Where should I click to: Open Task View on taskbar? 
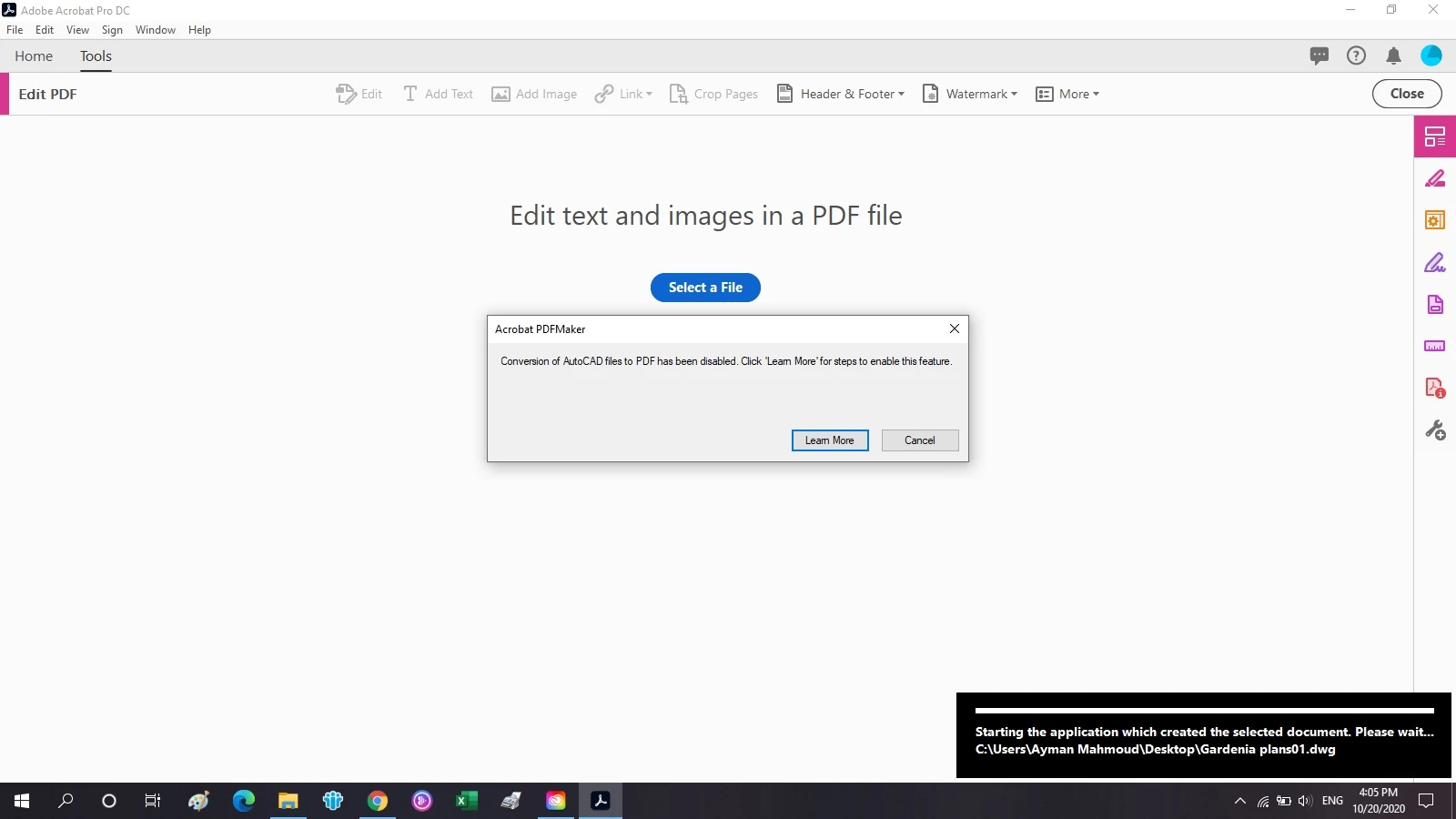(x=153, y=801)
